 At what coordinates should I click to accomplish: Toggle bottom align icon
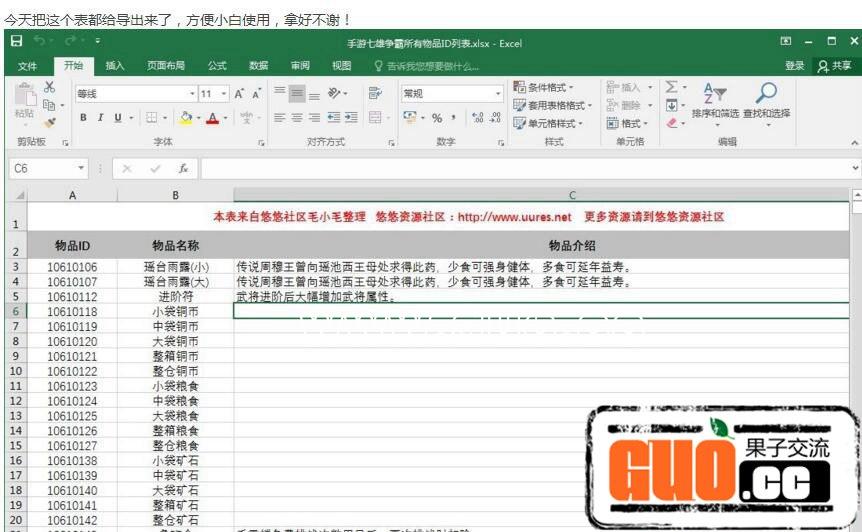point(314,95)
